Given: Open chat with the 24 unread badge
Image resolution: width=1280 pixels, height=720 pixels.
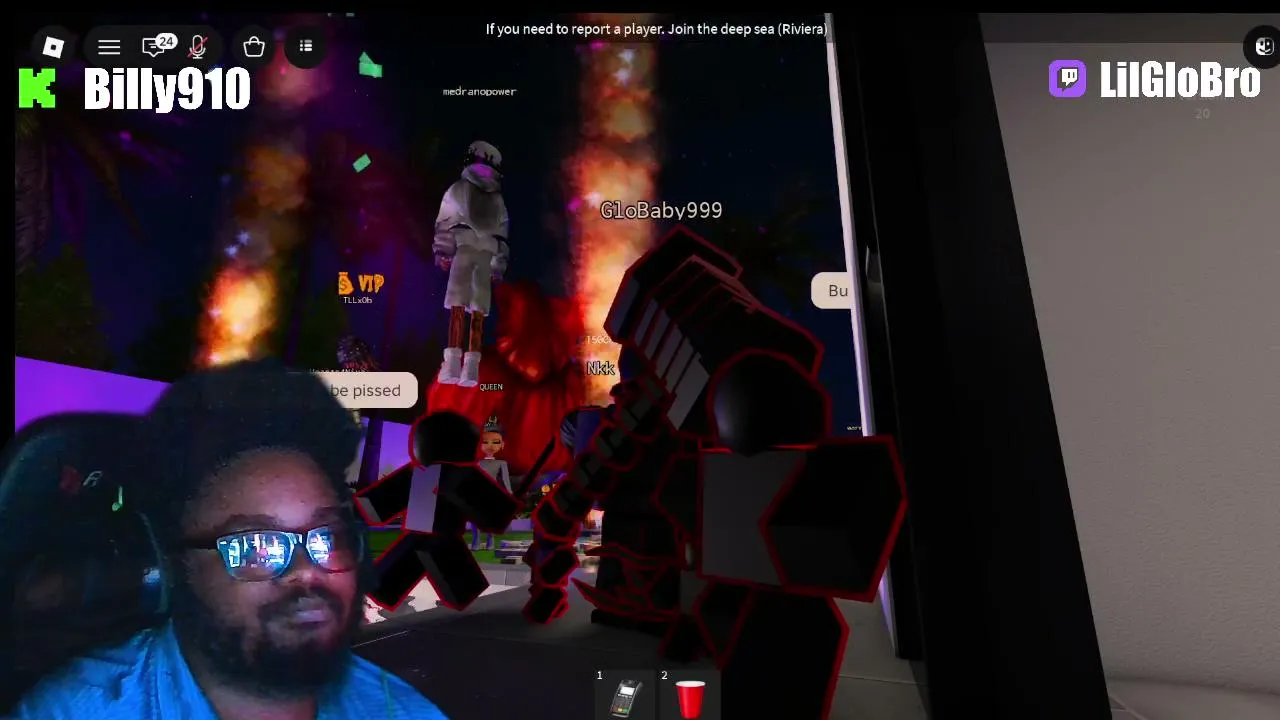Looking at the screenshot, I should tap(158, 45).
